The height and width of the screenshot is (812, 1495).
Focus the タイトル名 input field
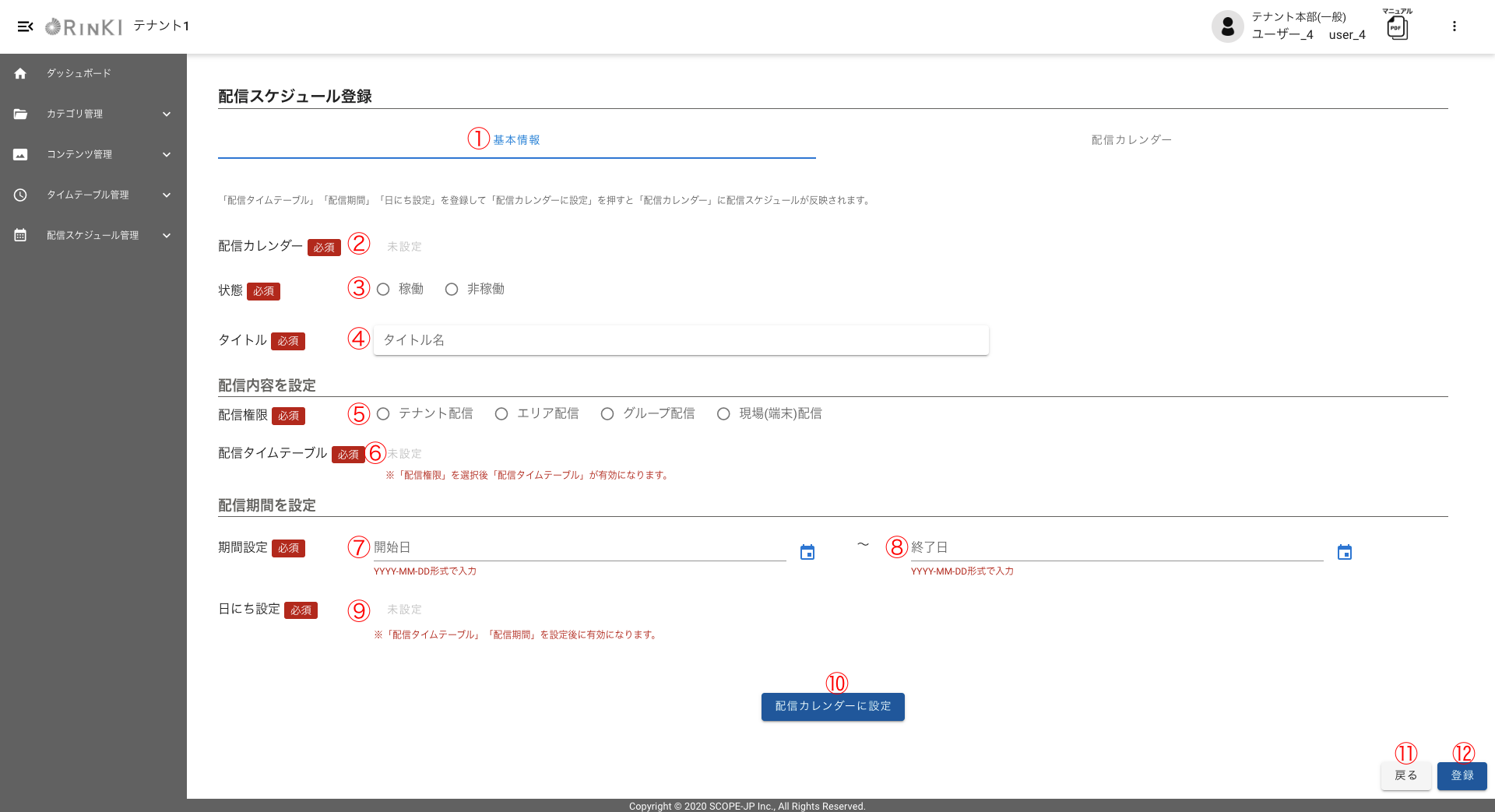click(x=681, y=340)
